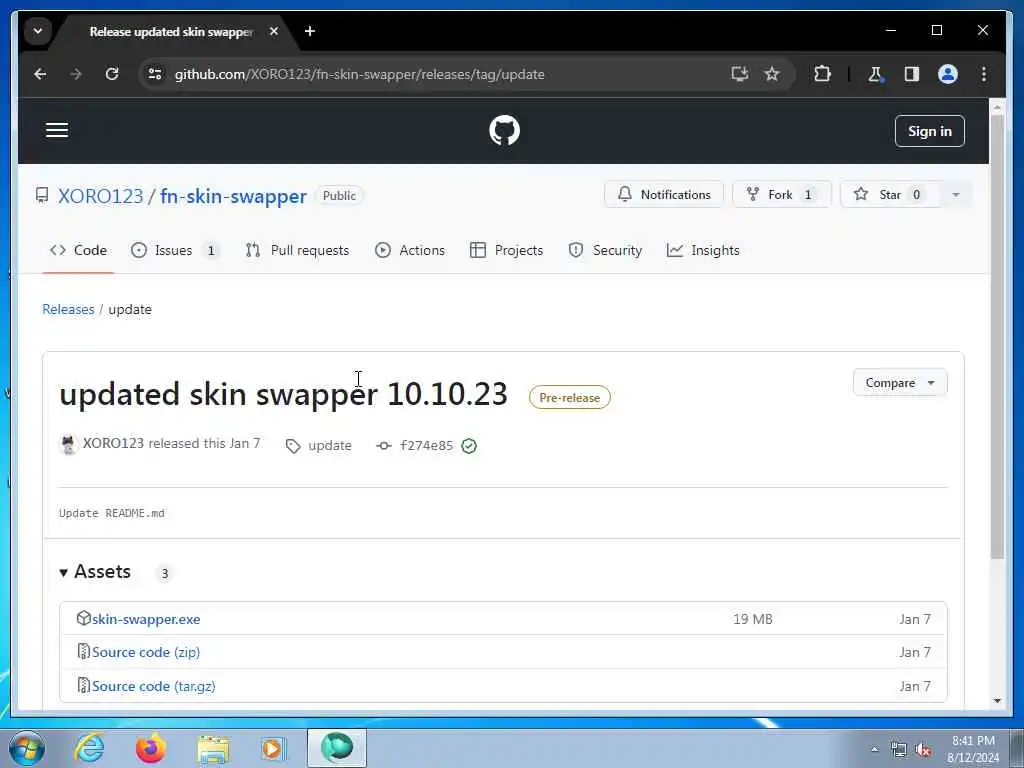This screenshot has height=768, width=1024.
Task: Expand the Star lists dropdown arrow
Action: pos(956,195)
